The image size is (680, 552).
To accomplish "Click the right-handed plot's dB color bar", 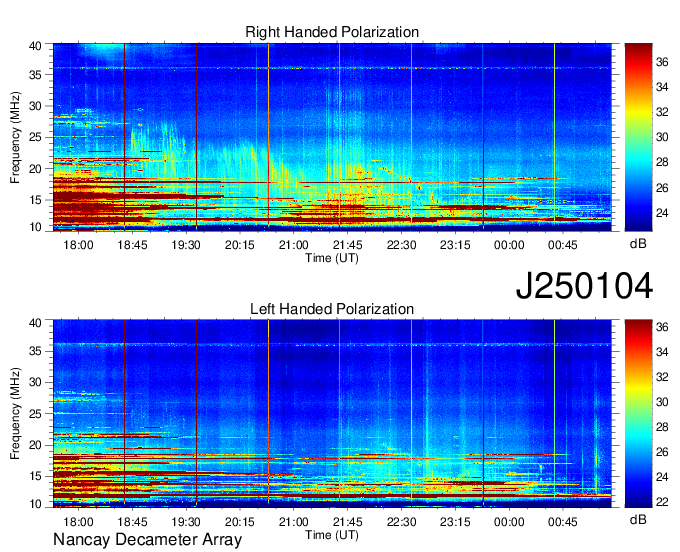I will (638, 137).
